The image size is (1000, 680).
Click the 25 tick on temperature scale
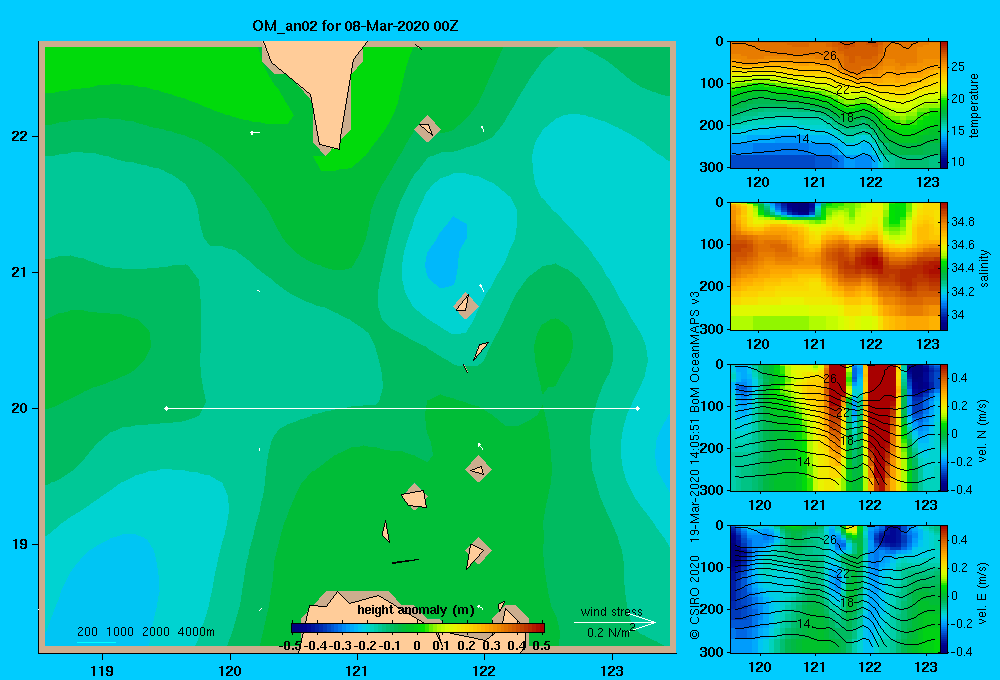coord(957,67)
